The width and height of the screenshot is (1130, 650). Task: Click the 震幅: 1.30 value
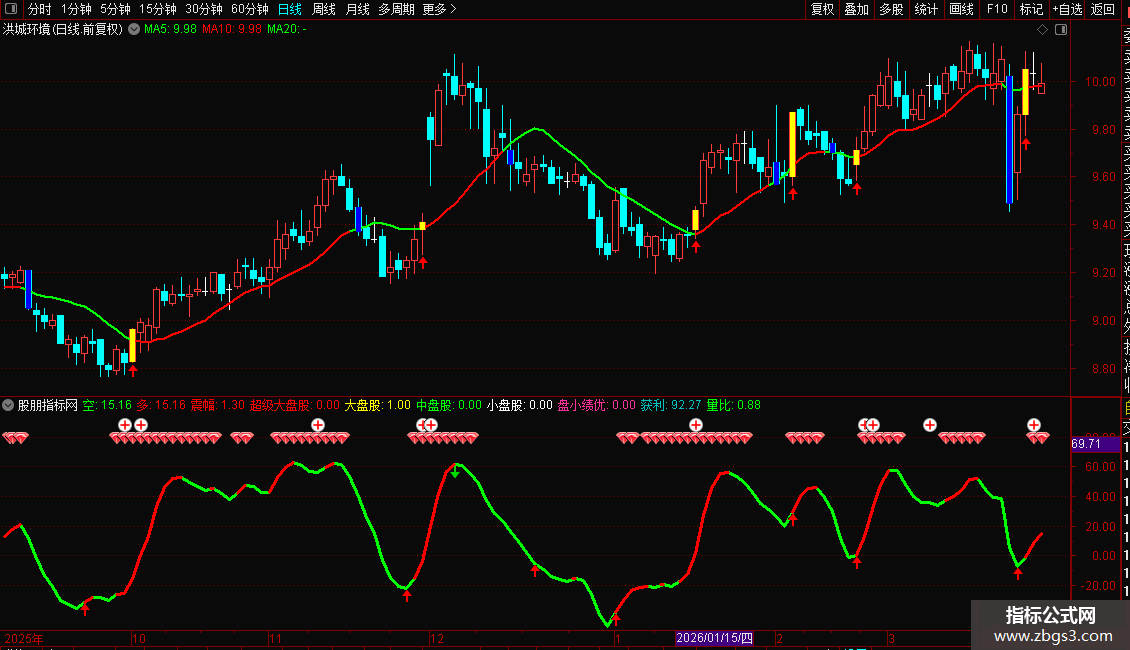click(218, 405)
